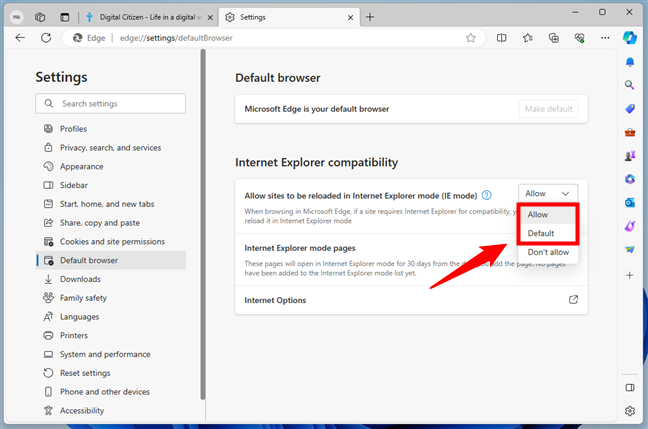Open the paper plane Drop icon in the sidebar
This screenshot has height=429, width=648.
point(629,249)
